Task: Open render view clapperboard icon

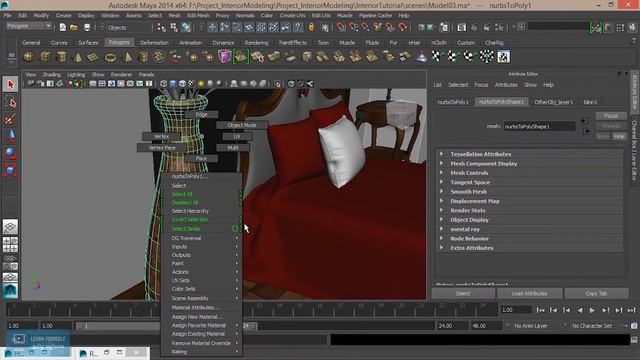Action: click(462, 27)
